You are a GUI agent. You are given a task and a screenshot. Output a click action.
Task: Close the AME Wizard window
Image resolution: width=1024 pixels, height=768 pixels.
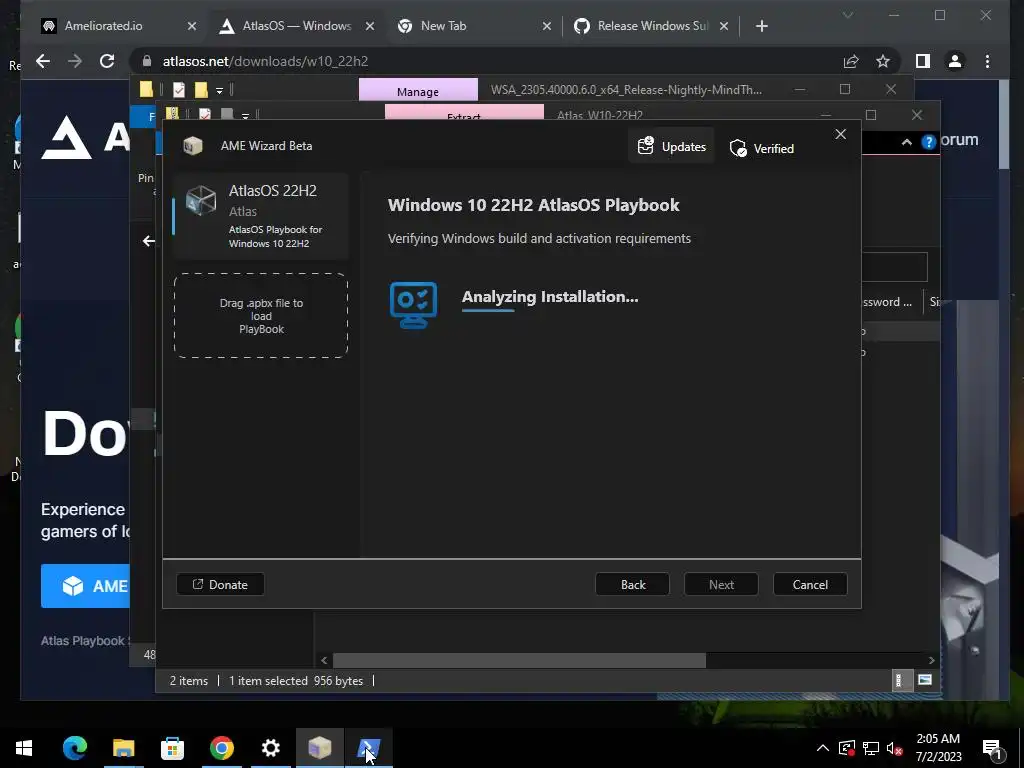[840, 134]
